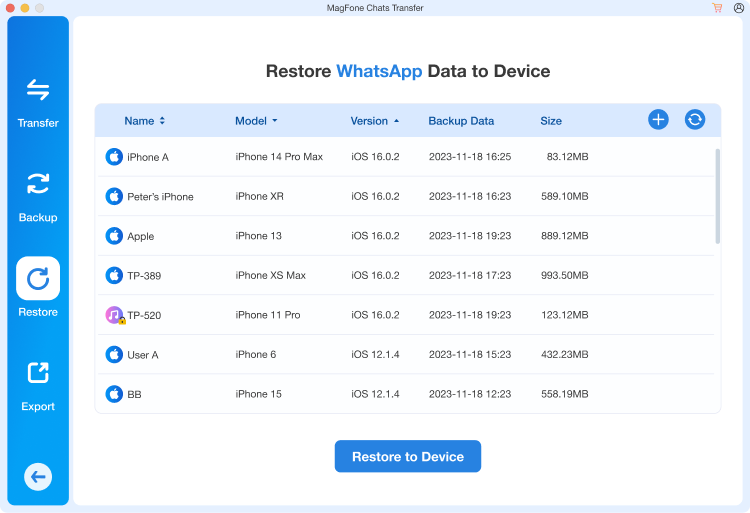Viewport: 750px width, 513px height.
Task: Click the refresh backup list icon
Action: point(695,120)
